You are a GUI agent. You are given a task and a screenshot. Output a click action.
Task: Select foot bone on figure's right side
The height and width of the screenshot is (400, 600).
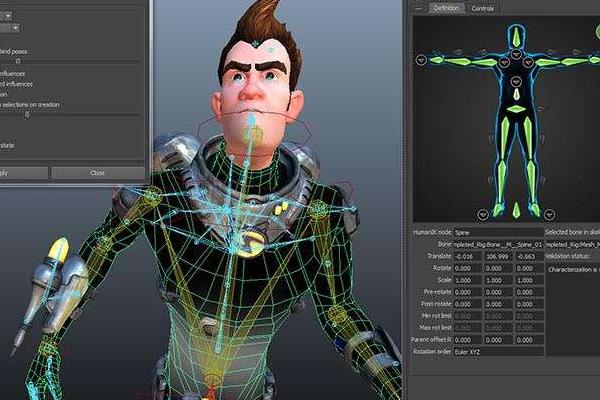(535, 211)
